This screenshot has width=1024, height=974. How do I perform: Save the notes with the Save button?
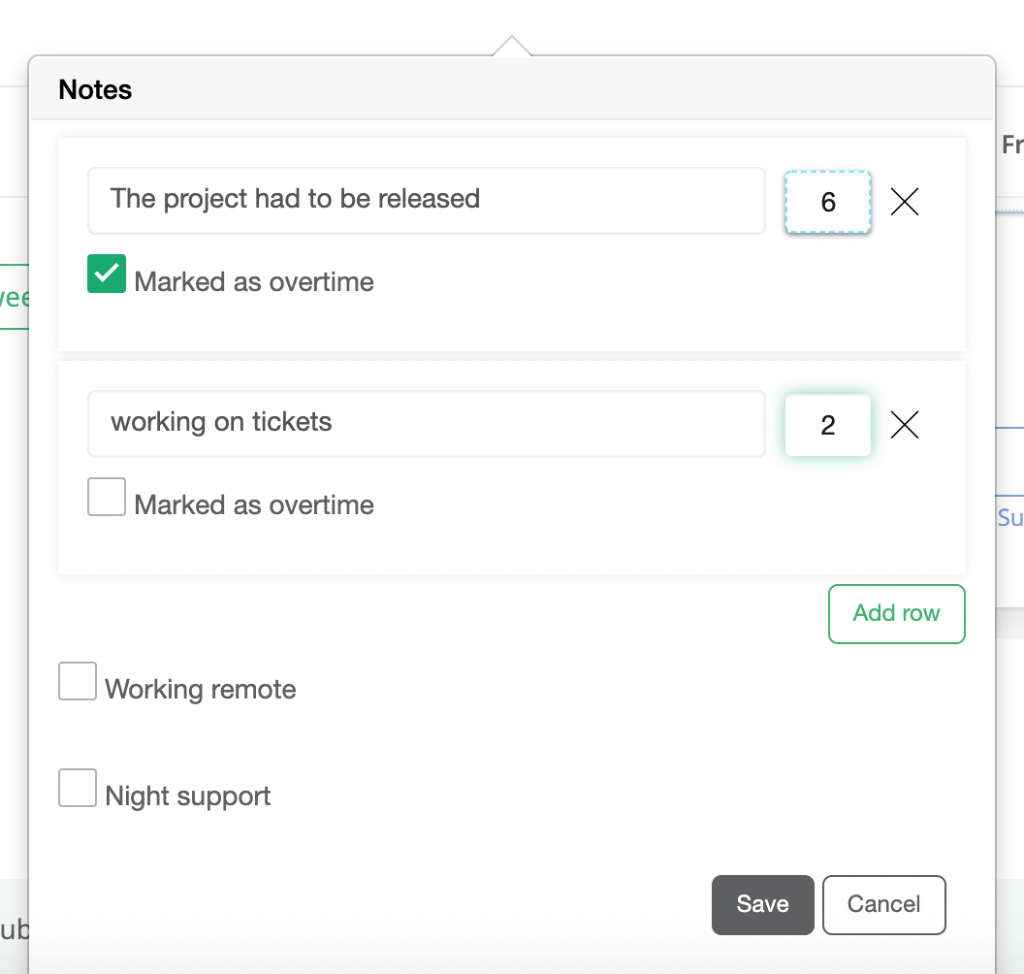[x=762, y=904]
